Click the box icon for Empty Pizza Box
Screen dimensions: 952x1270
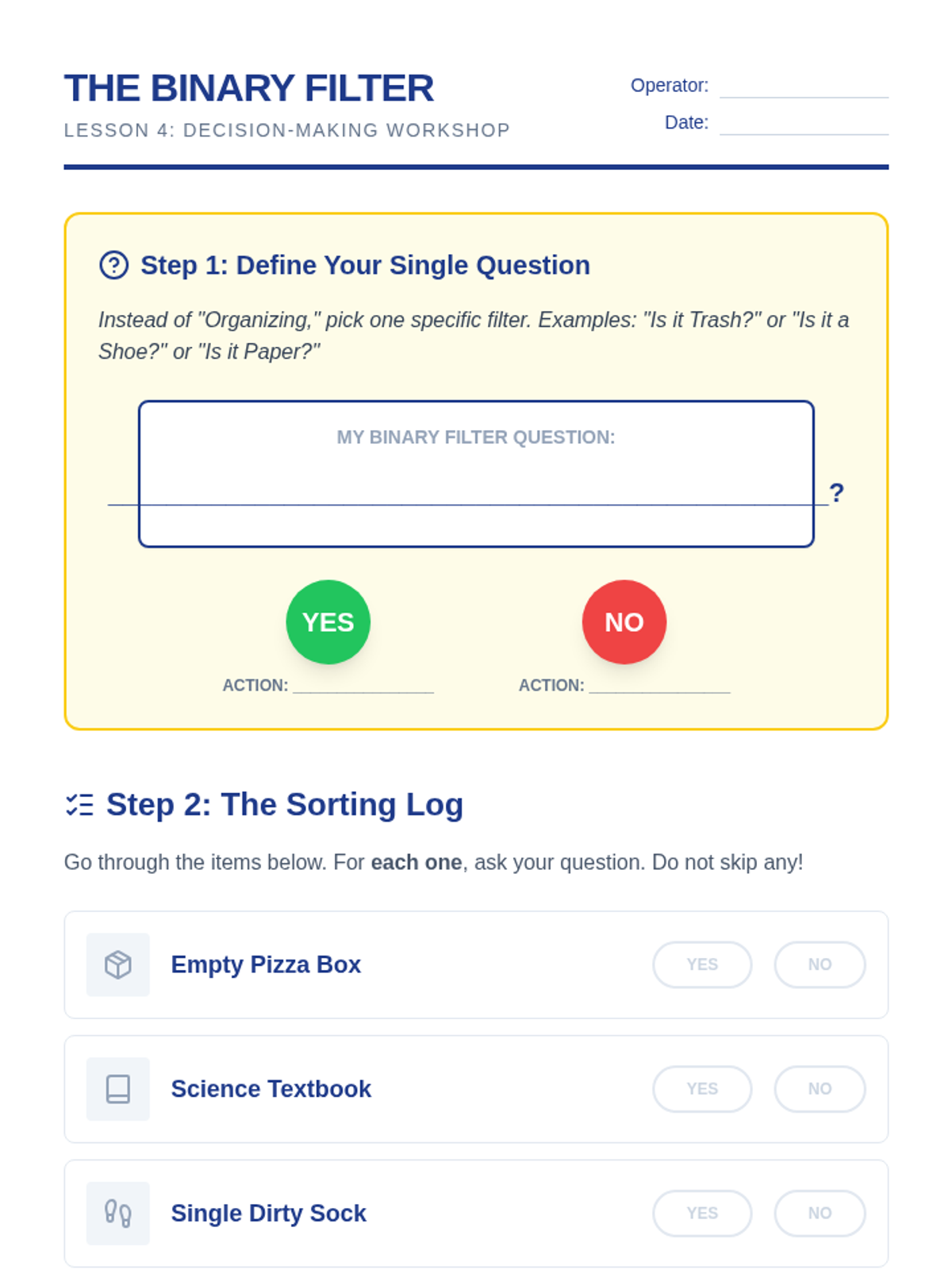[x=118, y=964]
